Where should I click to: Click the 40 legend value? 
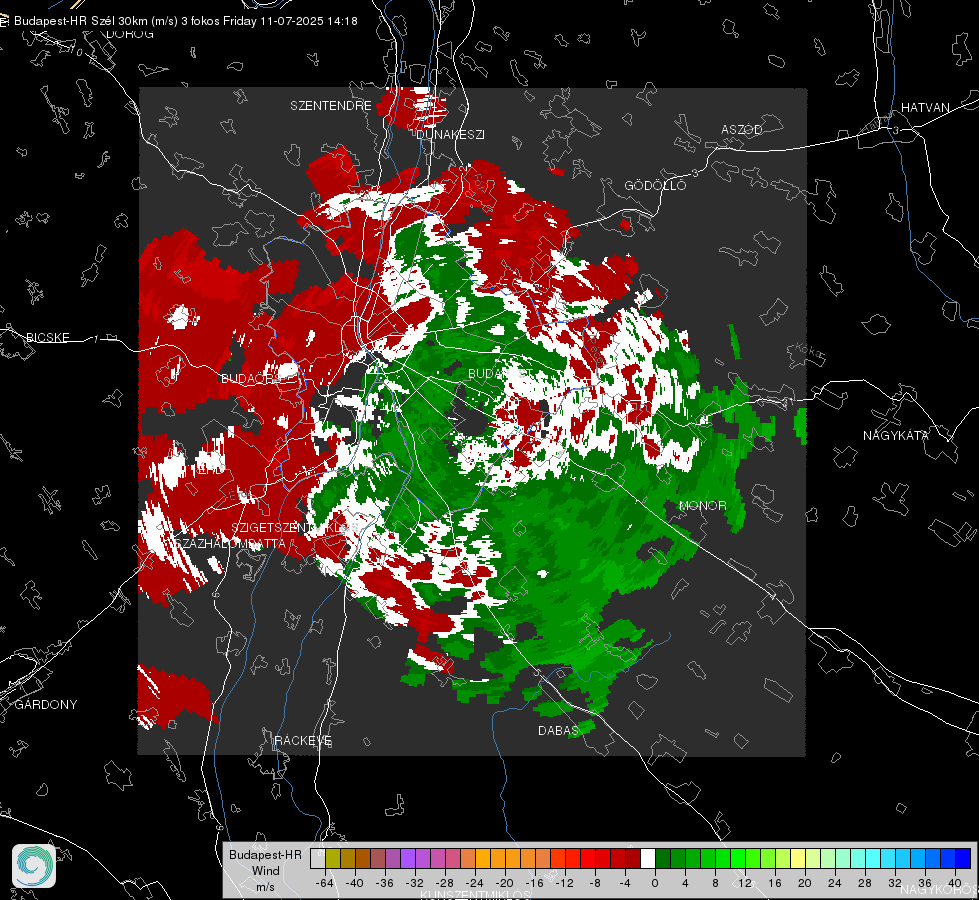(955, 883)
